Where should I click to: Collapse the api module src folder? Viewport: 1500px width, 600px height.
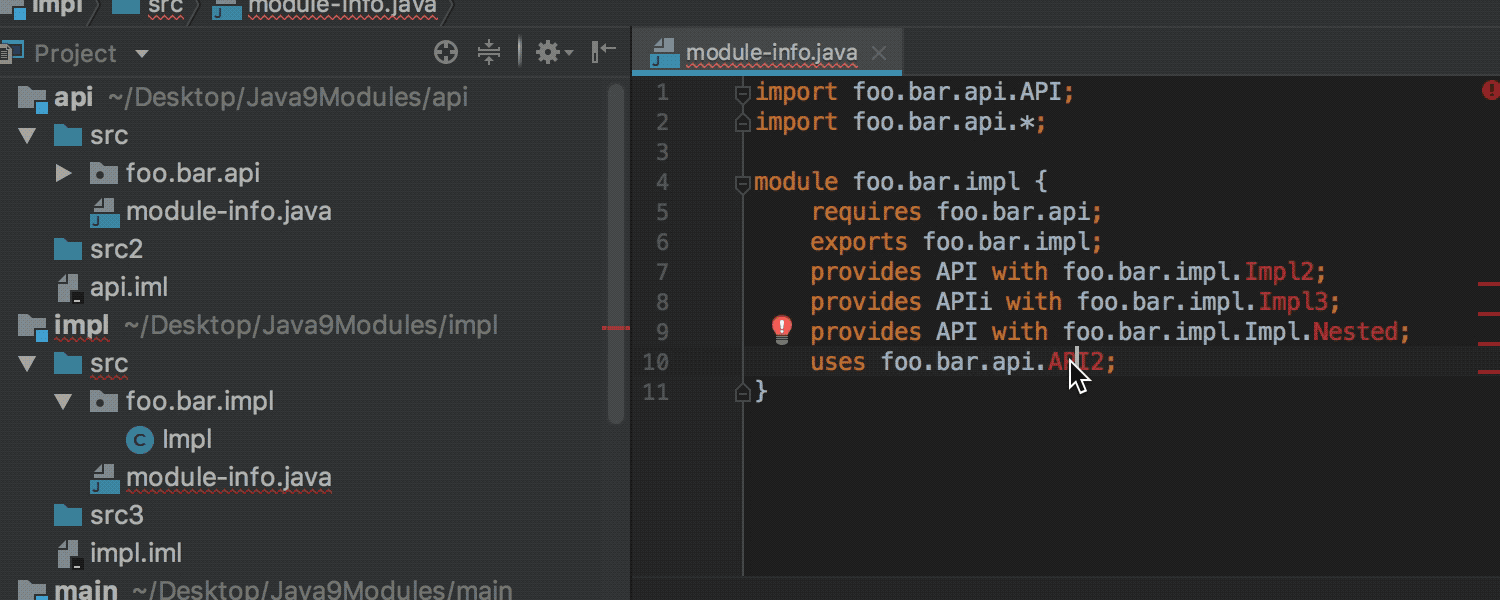click(27, 135)
